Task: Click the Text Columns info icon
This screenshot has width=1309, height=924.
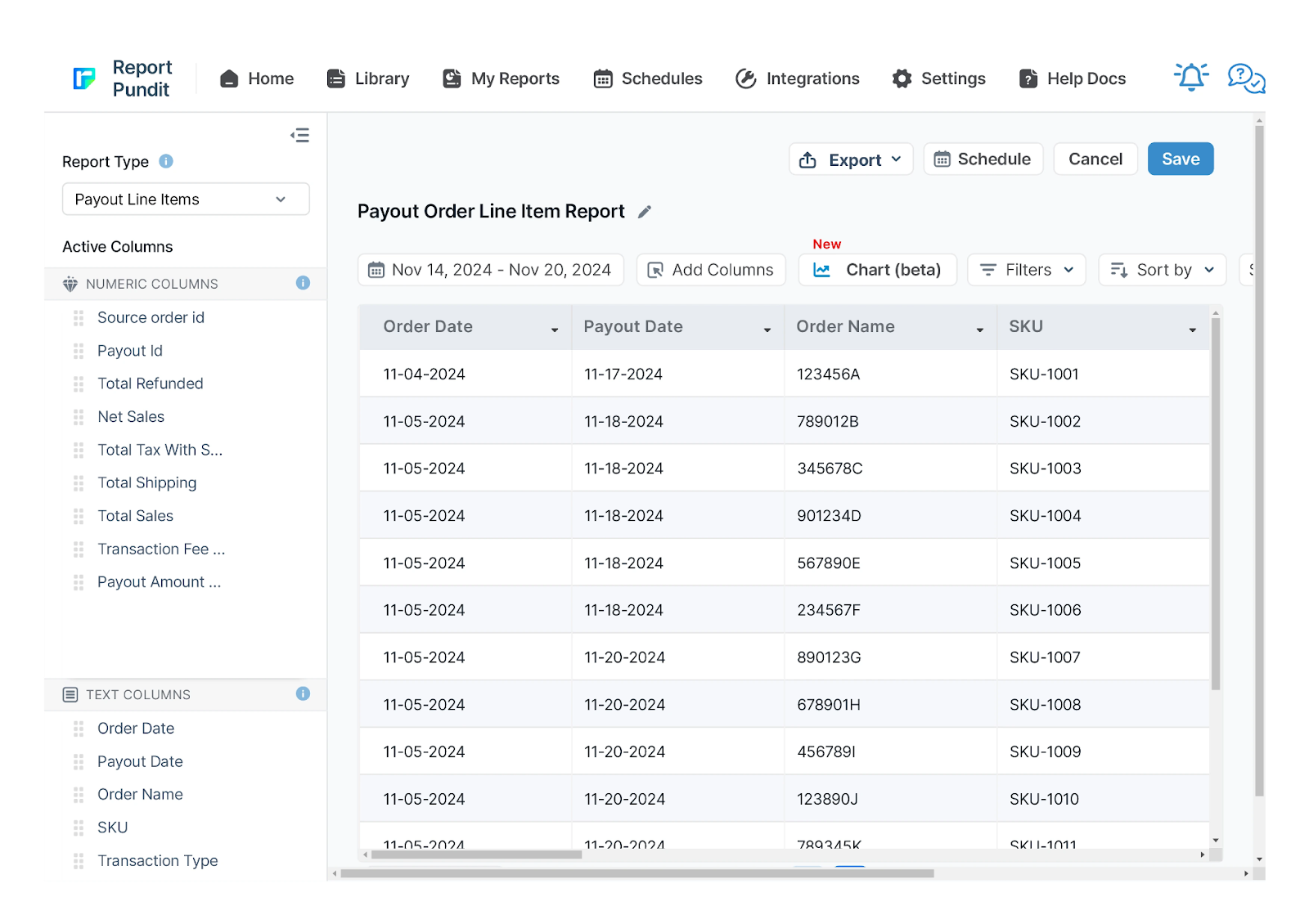Action: point(303,693)
